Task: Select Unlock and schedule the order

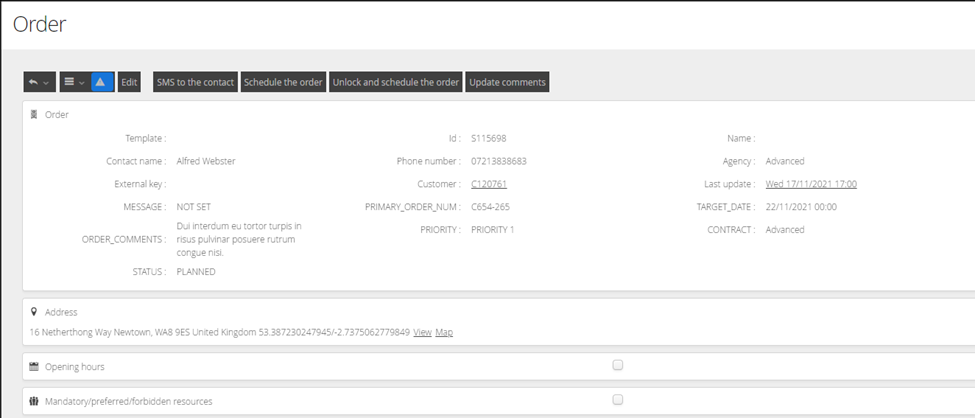Action: point(395,82)
